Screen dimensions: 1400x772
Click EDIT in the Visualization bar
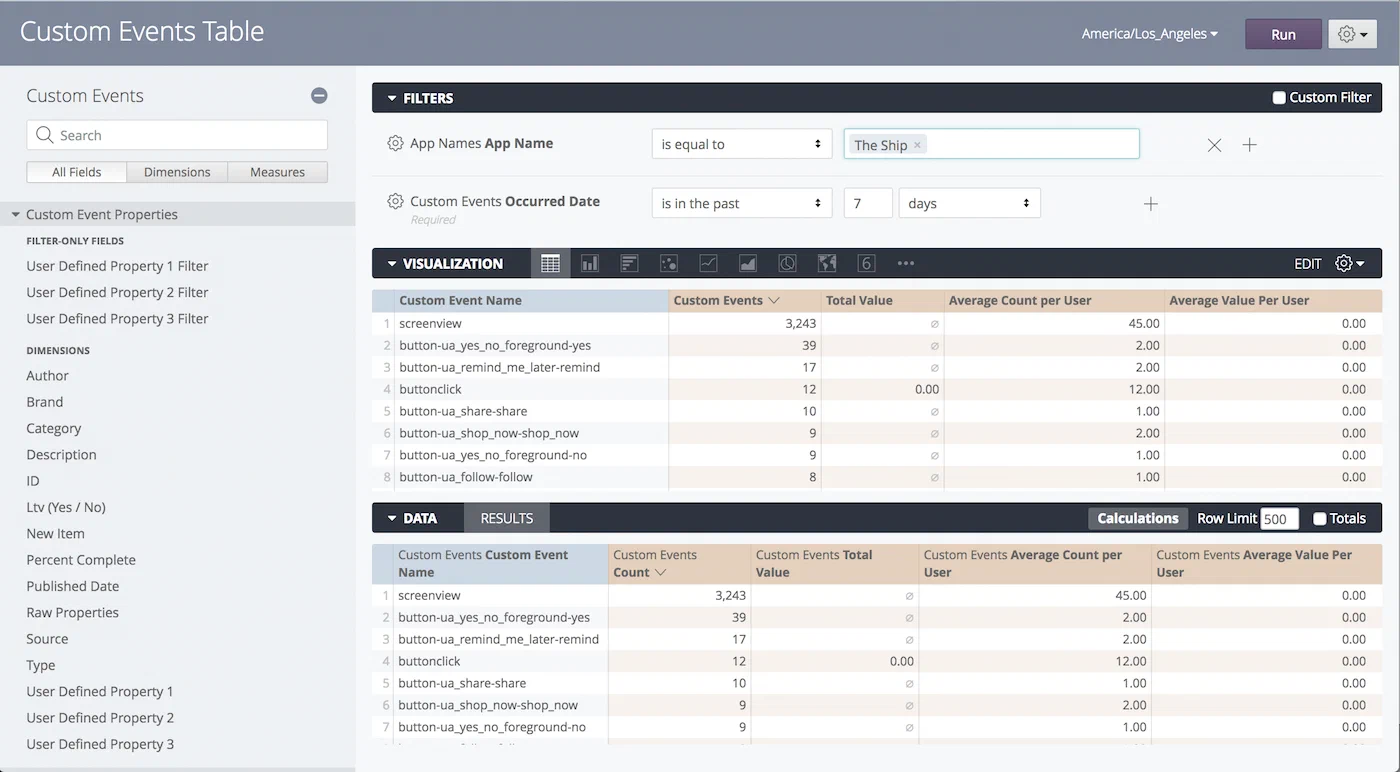[1307, 263]
